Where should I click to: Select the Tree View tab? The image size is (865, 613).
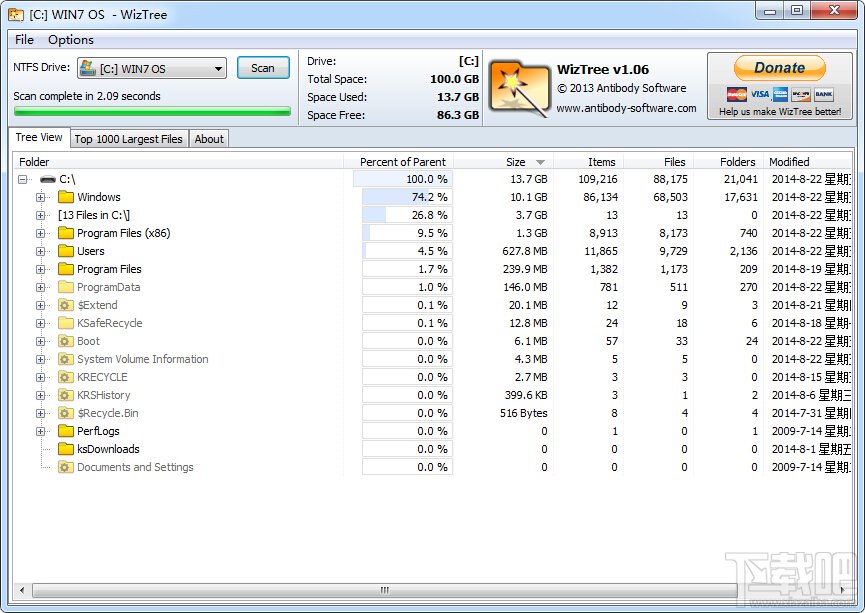(39, 137)
